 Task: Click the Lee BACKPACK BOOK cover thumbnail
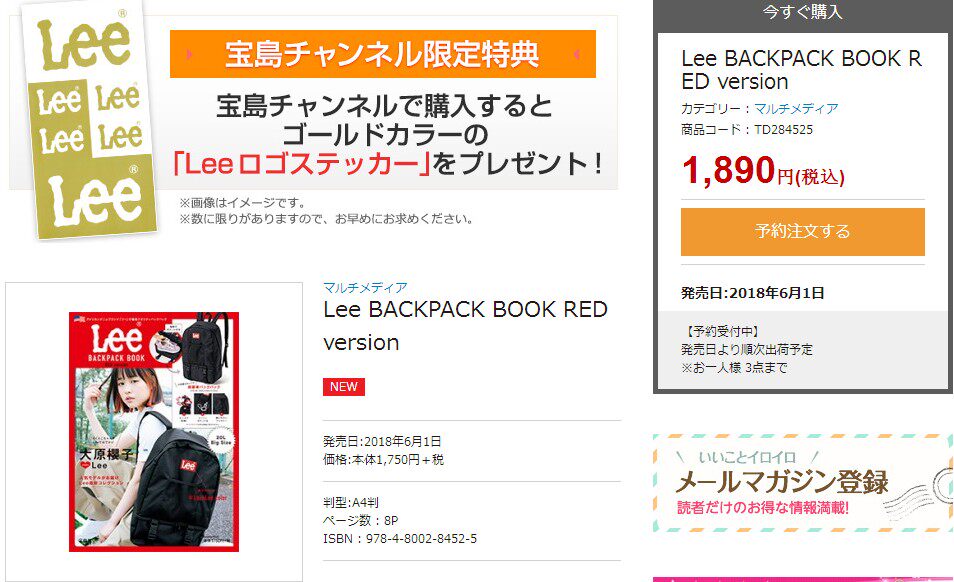154,432
